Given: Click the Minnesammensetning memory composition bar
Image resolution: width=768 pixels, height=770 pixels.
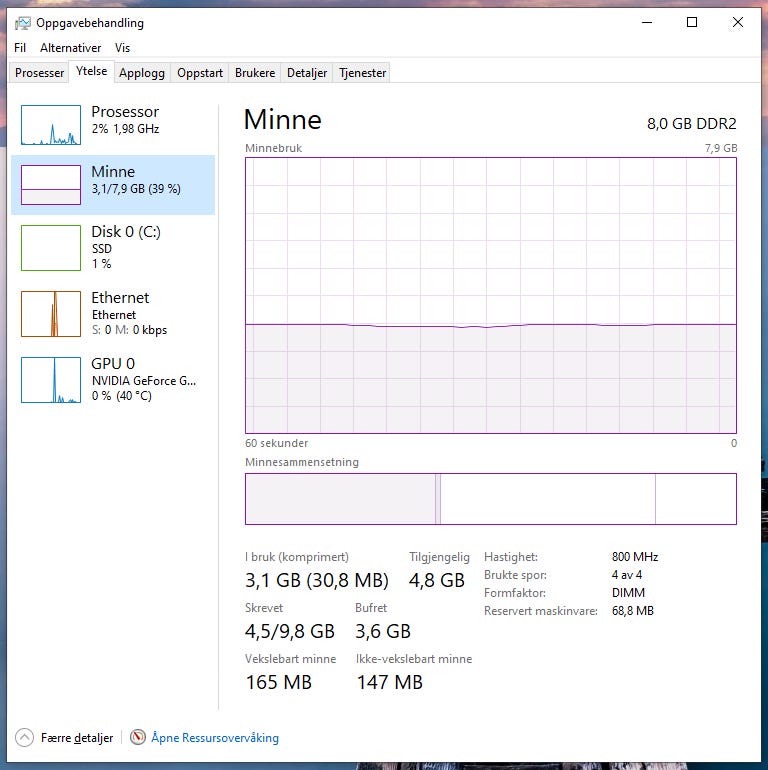Looking at the screenshot, I should [491, 499].
